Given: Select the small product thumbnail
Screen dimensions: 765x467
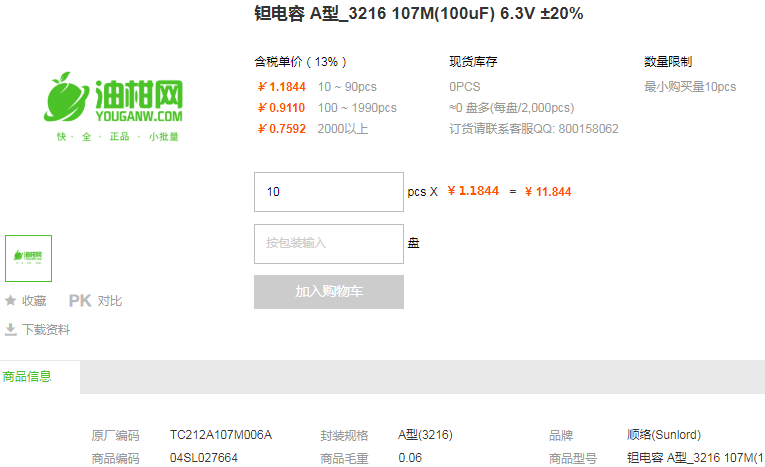Looking at the screenshot, I should (28, 258).
